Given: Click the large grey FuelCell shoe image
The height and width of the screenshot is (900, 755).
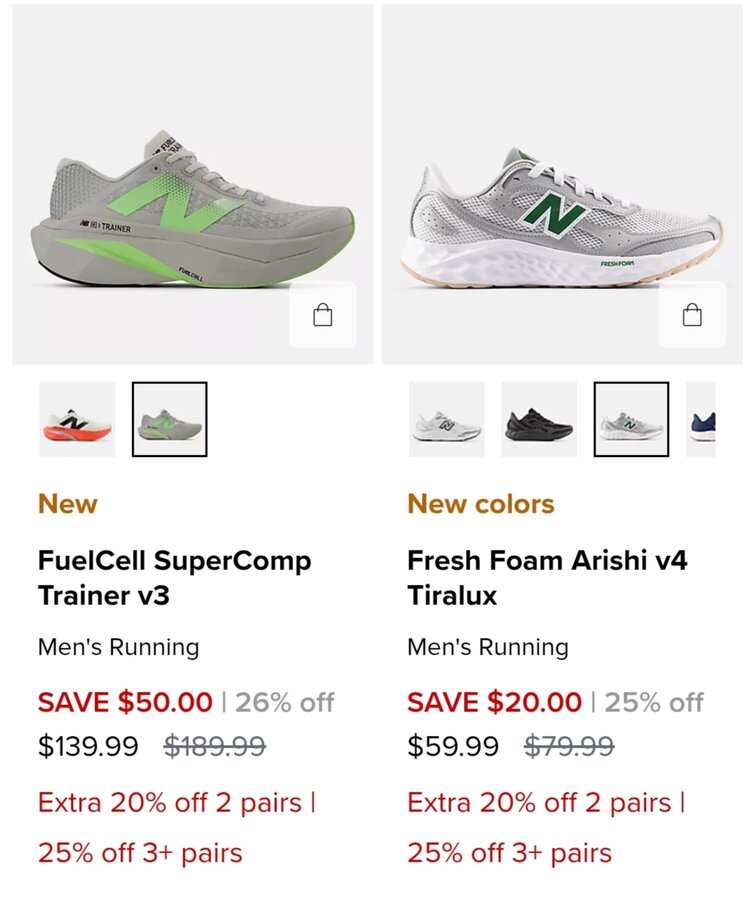Looking at the screenshot, I should (x=192, y=212).
